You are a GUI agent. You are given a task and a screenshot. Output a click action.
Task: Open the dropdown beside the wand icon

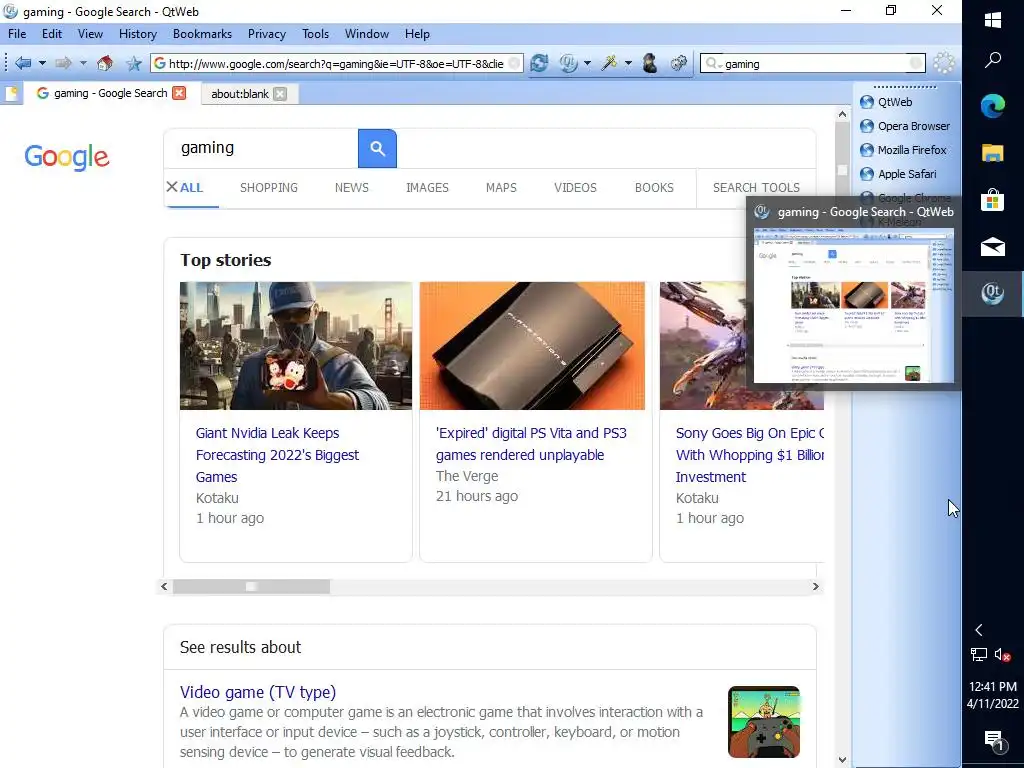628,63
